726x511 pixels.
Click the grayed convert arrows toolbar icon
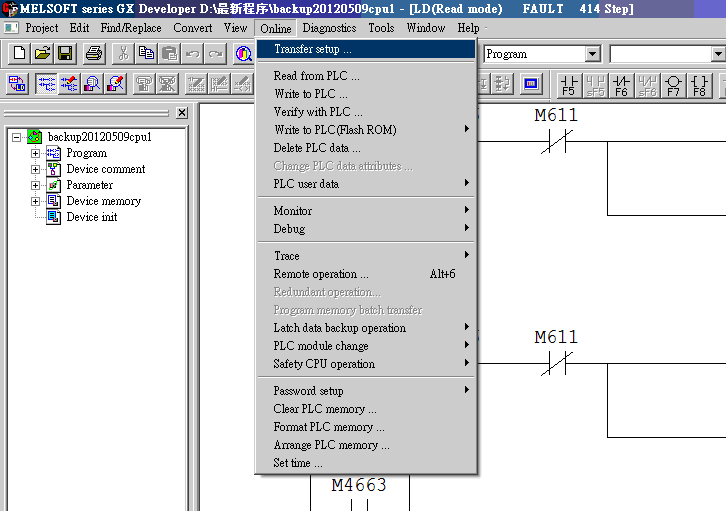[x=502, y=84]
